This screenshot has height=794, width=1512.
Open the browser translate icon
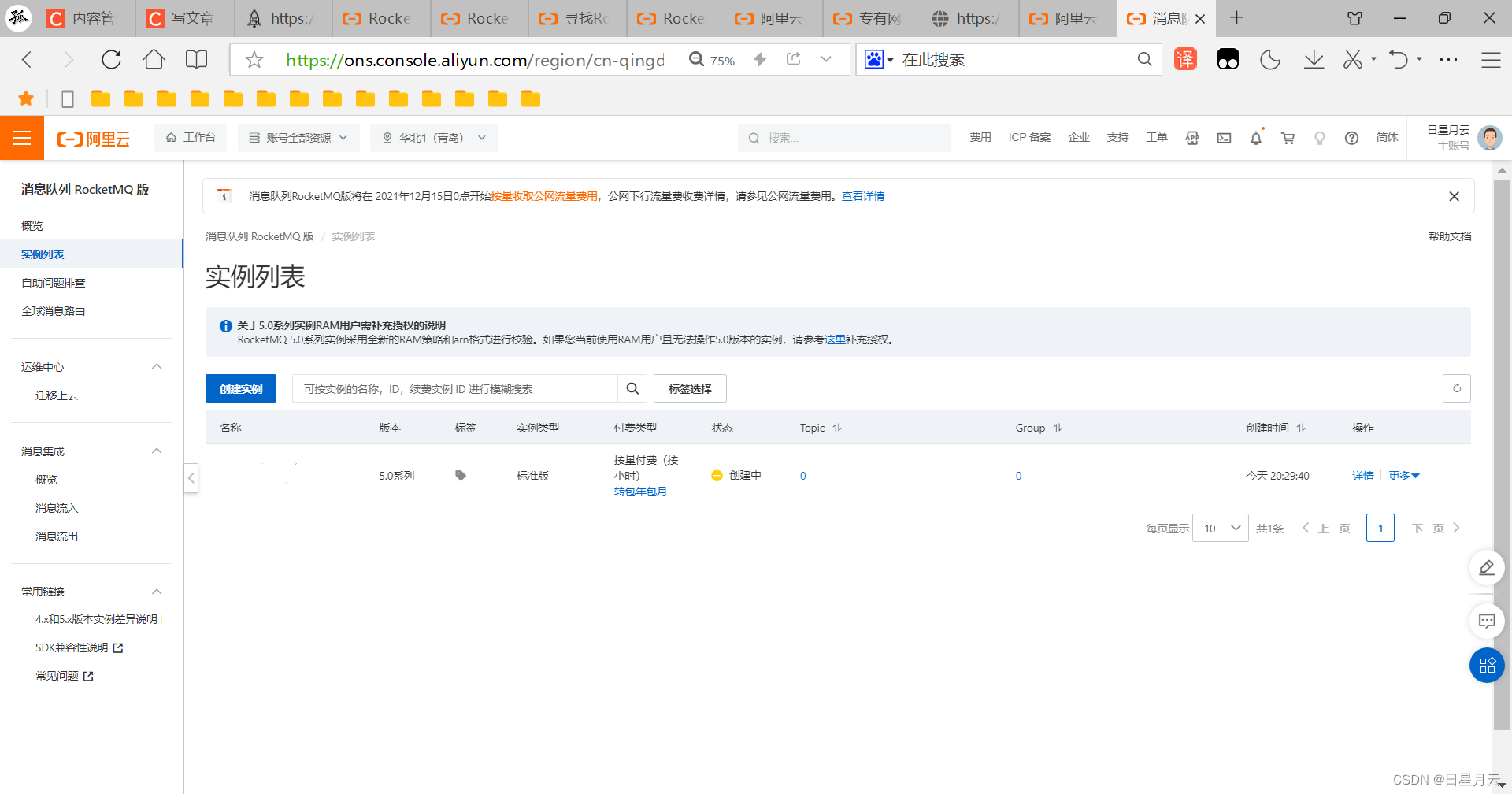[x=1185, y=60]
